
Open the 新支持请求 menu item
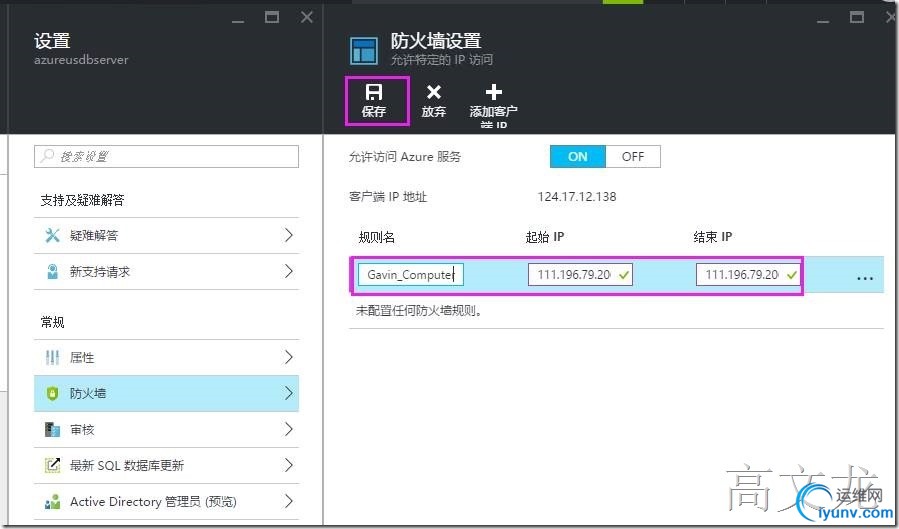tap(166, 272)
